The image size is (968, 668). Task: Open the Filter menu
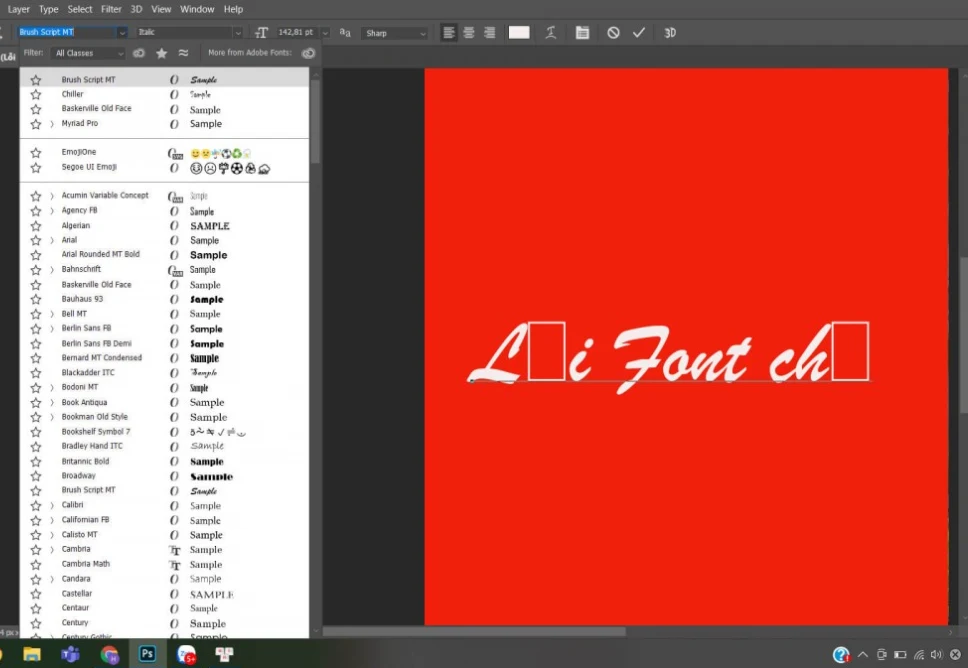pos(111,9)
